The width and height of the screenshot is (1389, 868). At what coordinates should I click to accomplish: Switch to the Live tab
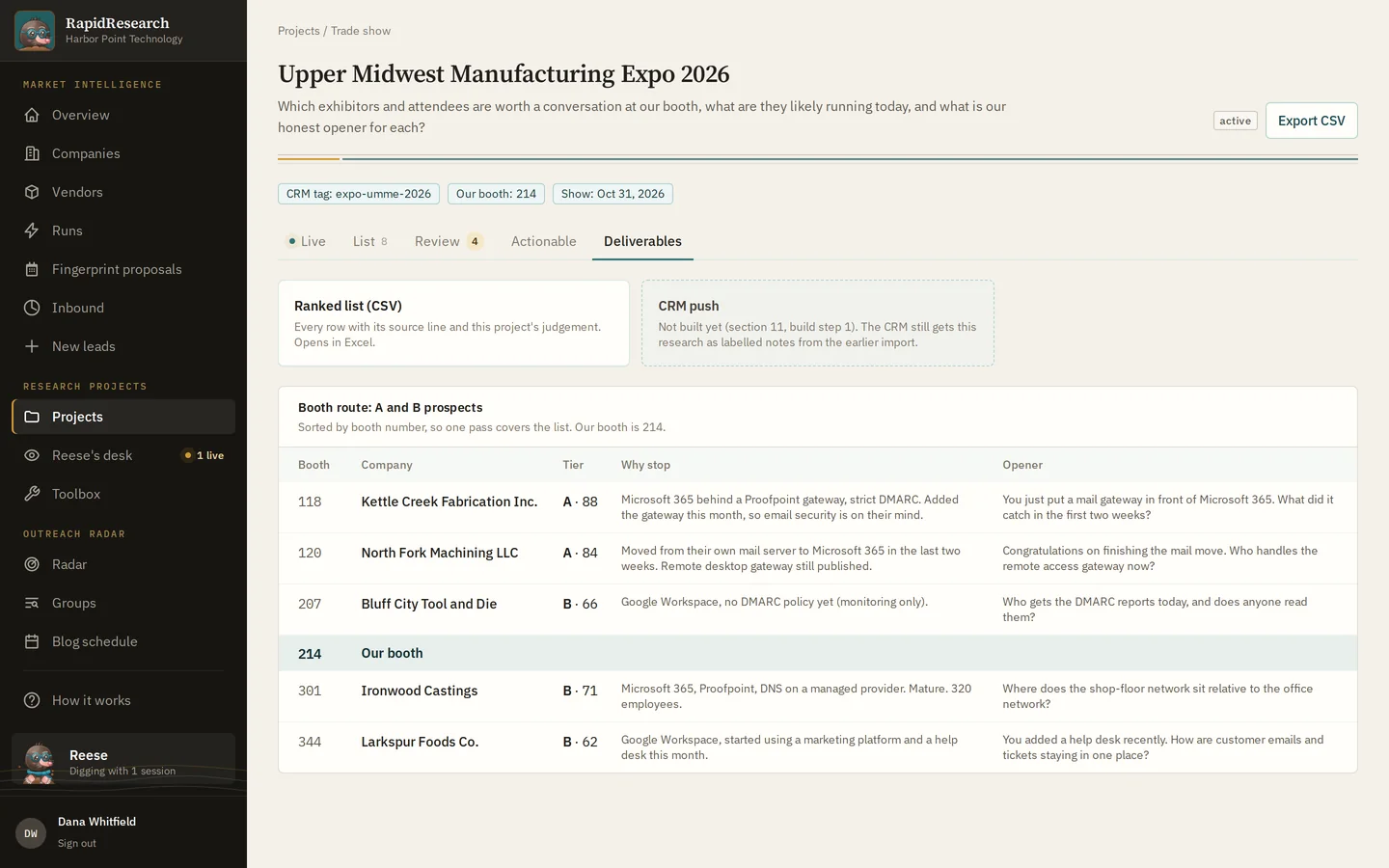click(x=307, y=241)
